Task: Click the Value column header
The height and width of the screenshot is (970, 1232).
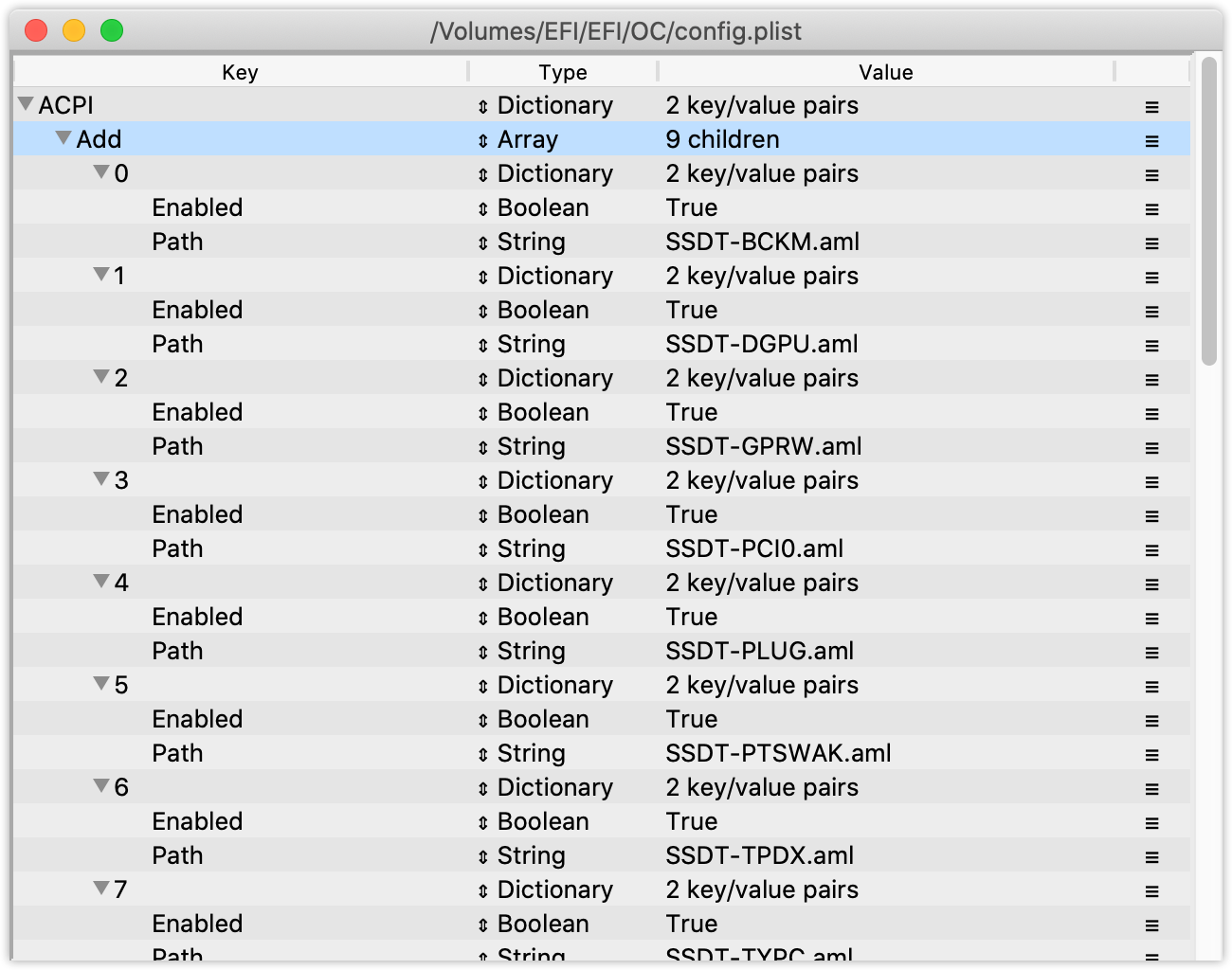Action: click(x=885, y=72)
